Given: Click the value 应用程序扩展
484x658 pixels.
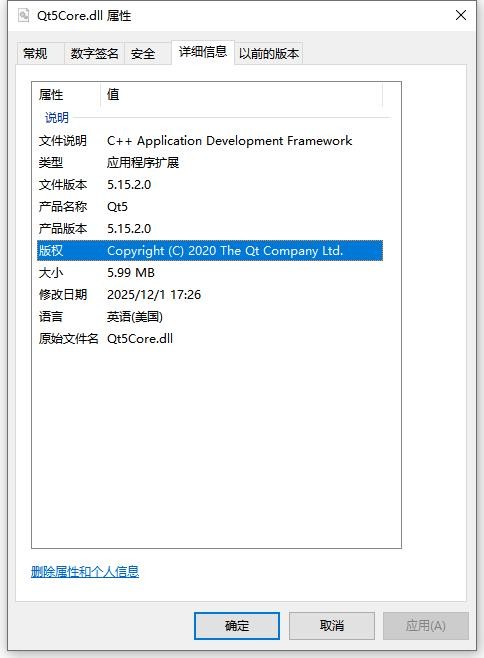Looking at the screenshot, I should point(143,162).
